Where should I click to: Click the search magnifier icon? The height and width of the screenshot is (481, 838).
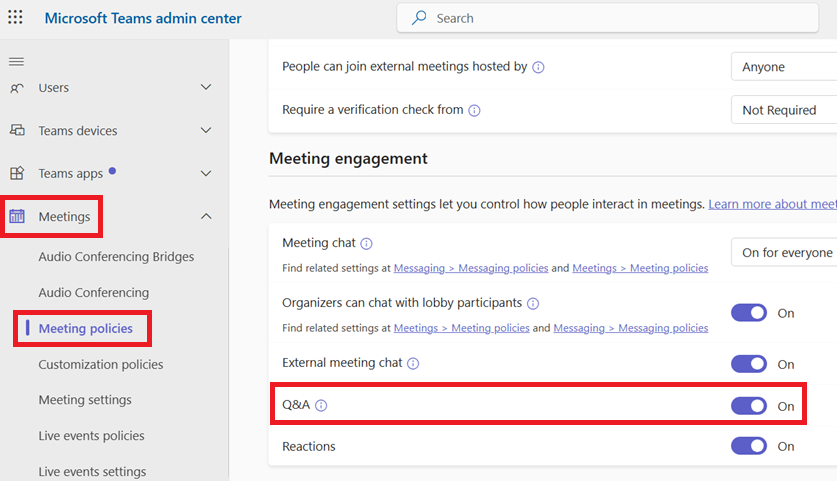pyautogui.click(x=419, y=18)
